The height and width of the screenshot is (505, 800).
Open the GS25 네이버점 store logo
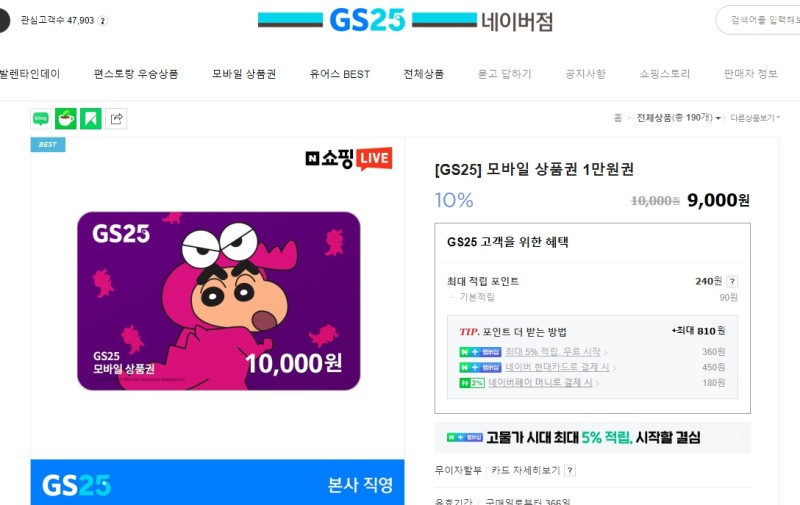coord(406,20)
